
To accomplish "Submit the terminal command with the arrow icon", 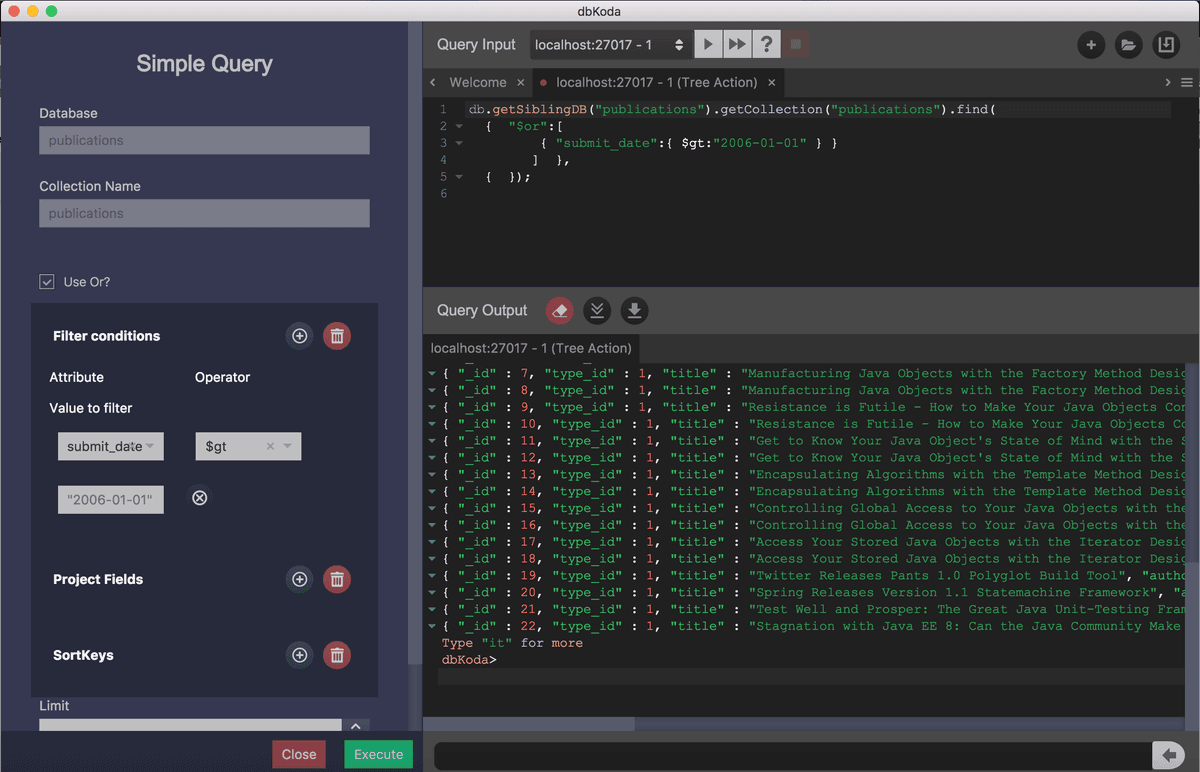I will point(1168,755).
